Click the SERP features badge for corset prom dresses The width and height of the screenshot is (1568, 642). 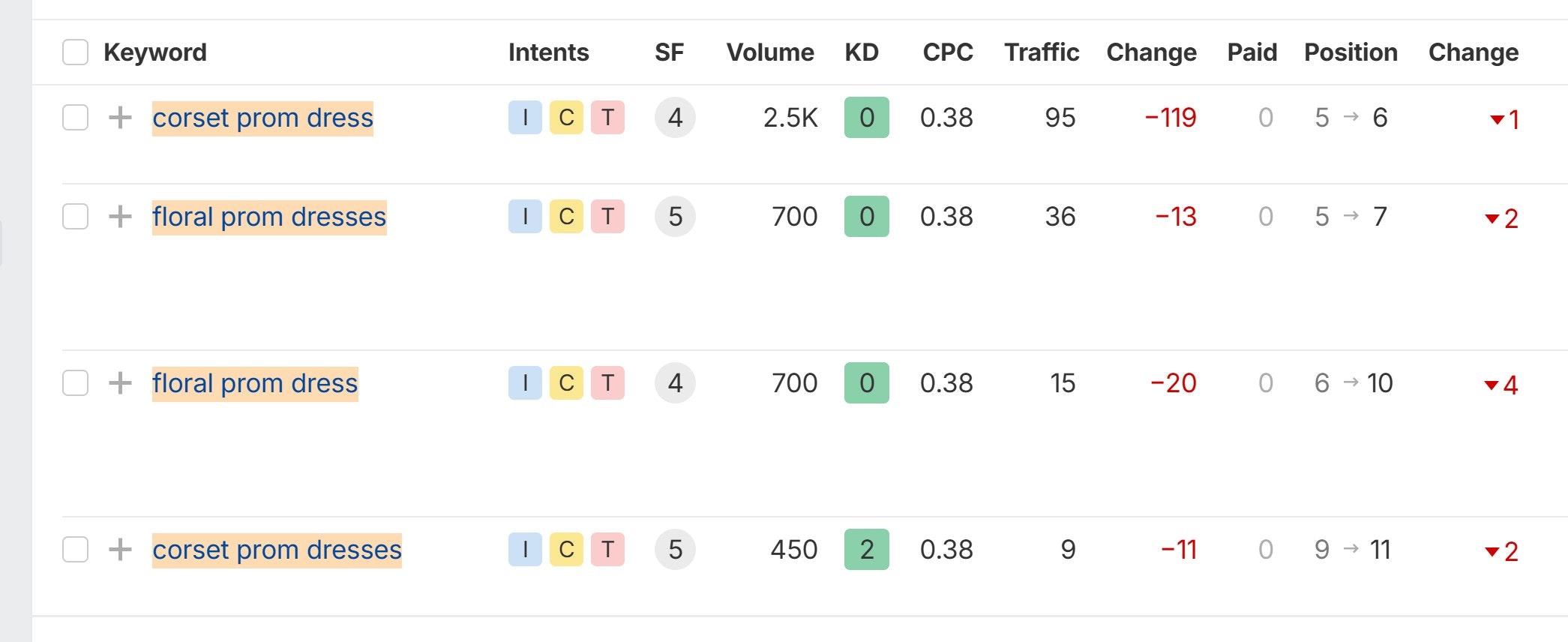click(675, 550)
